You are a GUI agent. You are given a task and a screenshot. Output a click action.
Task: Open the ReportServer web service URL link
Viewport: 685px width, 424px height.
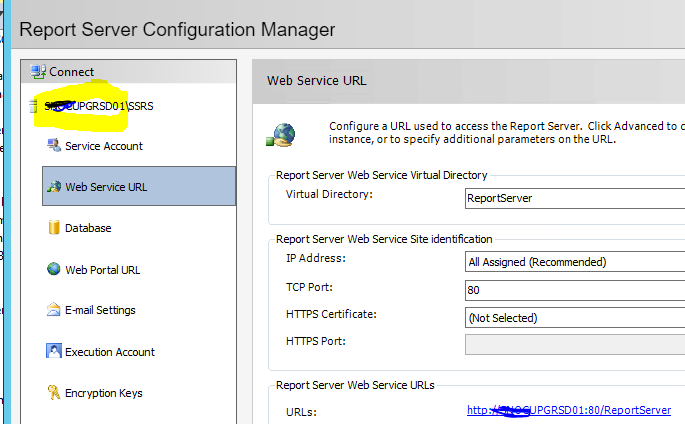click(x=568, y=410)
